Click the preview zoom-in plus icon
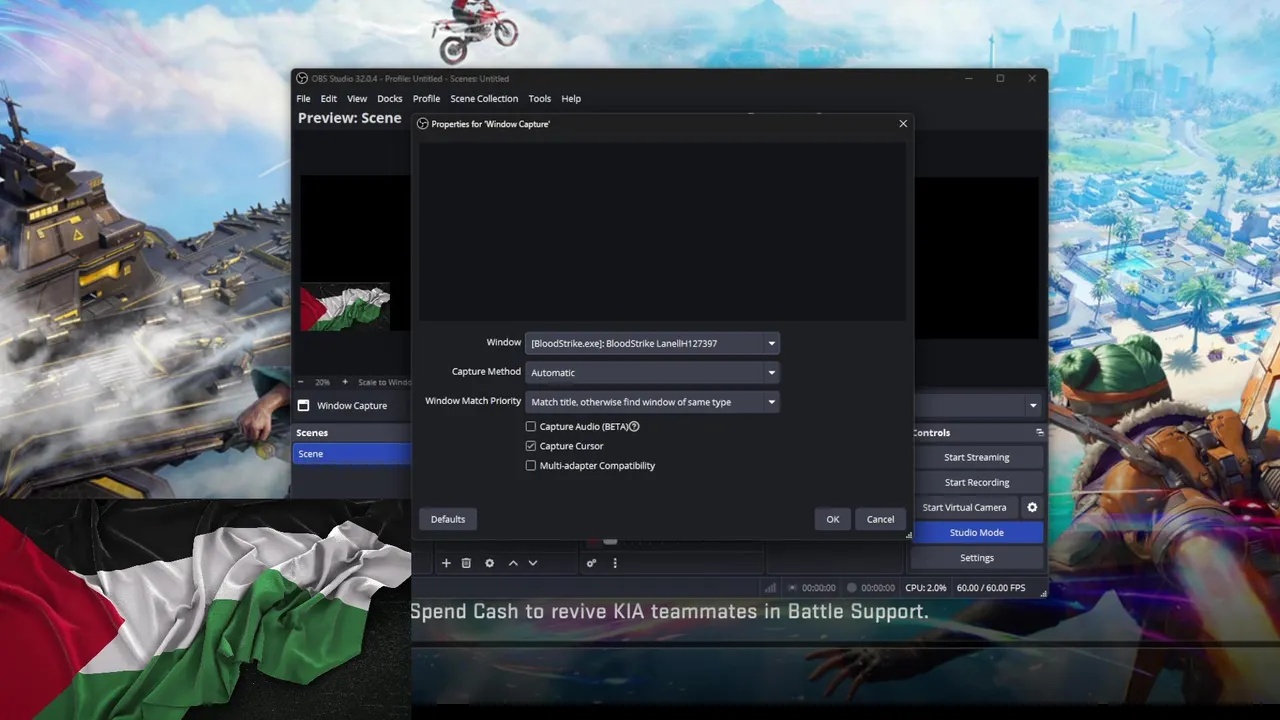This screenshot has width=1280, height=720. (345, 382)
